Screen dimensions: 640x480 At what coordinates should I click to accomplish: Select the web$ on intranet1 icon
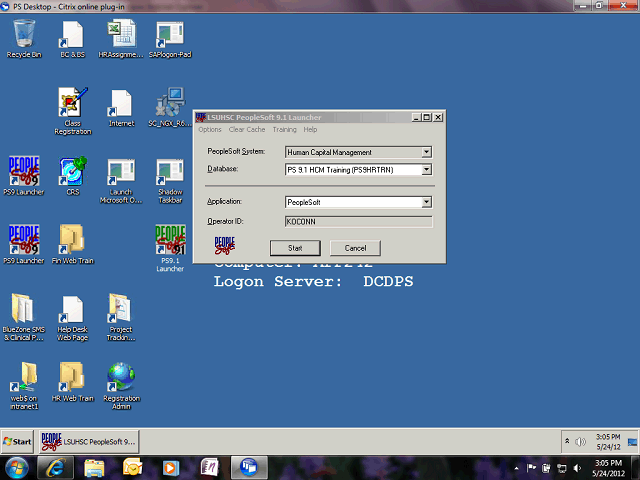coord(24,386)
